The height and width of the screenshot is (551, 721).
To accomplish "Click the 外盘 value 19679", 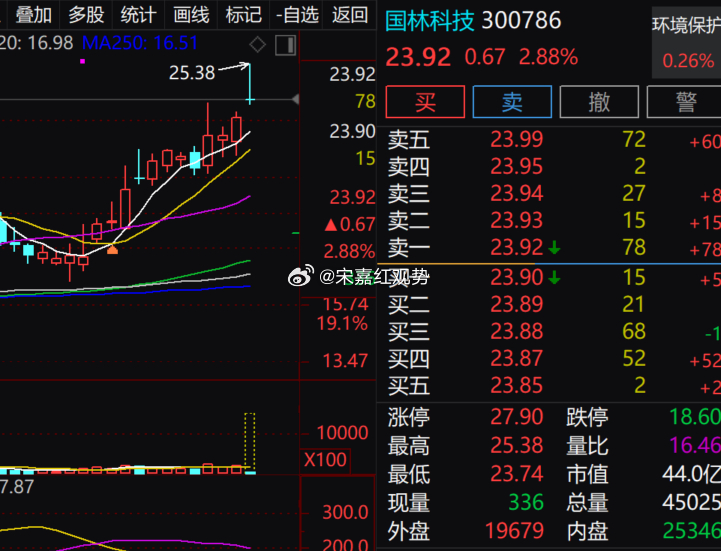I will [x=515, y=531].
